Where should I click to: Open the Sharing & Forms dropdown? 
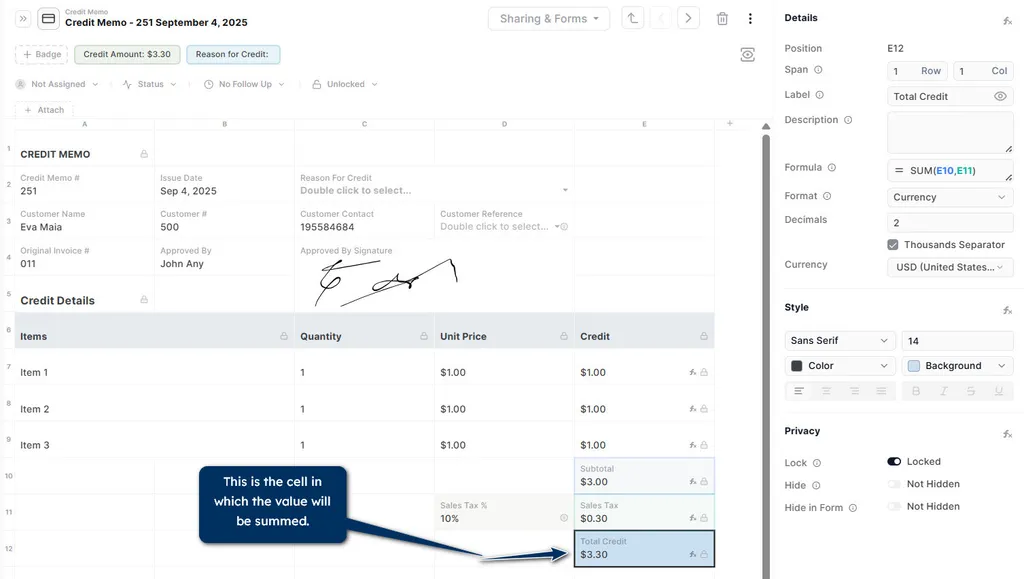tap(548, 19)
